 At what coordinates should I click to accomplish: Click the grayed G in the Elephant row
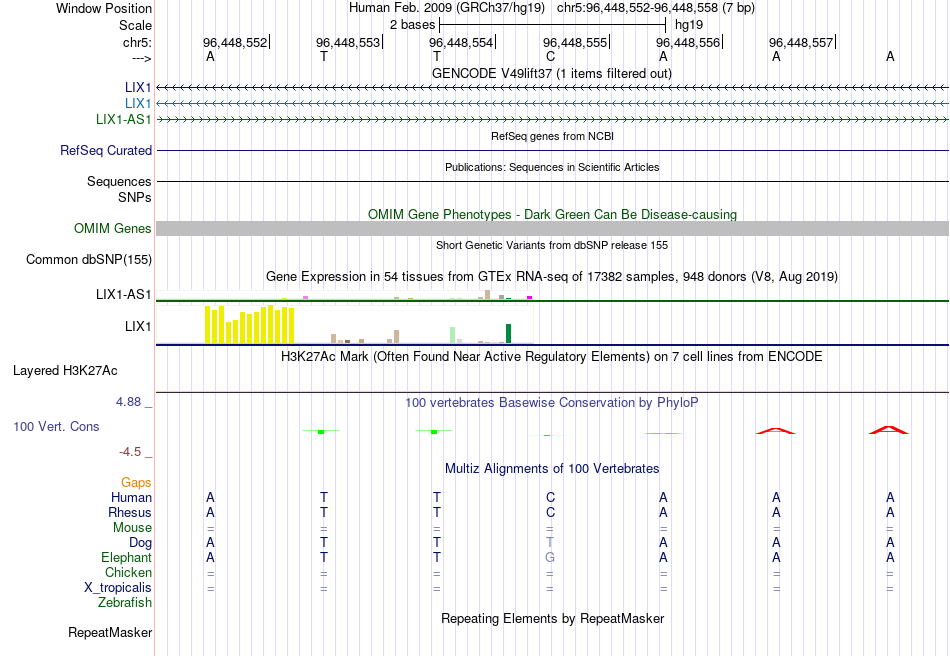point(550,557)
